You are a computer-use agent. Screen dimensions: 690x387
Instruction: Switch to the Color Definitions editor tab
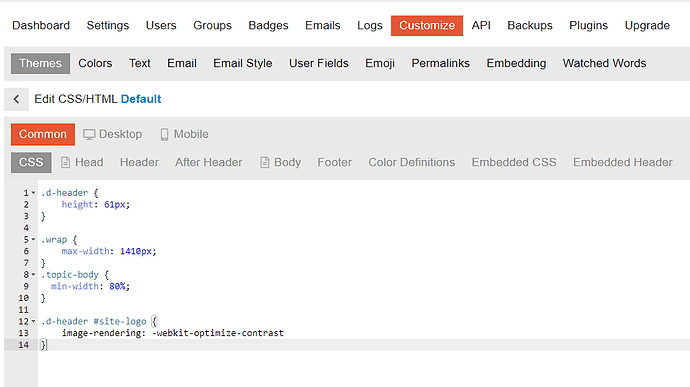coord(411,162)
